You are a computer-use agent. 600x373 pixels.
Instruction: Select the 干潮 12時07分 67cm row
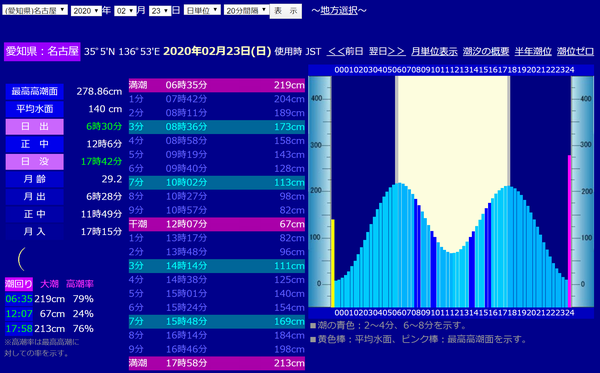tap(217, 224)
